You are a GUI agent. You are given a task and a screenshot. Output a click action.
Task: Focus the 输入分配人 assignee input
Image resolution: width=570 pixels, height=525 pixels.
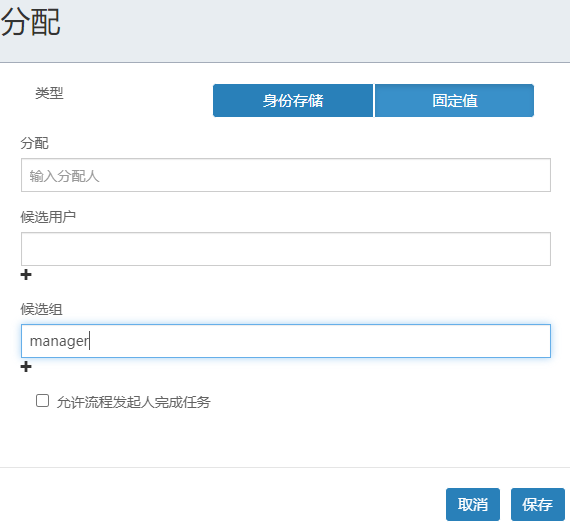(x=286, y=175)
